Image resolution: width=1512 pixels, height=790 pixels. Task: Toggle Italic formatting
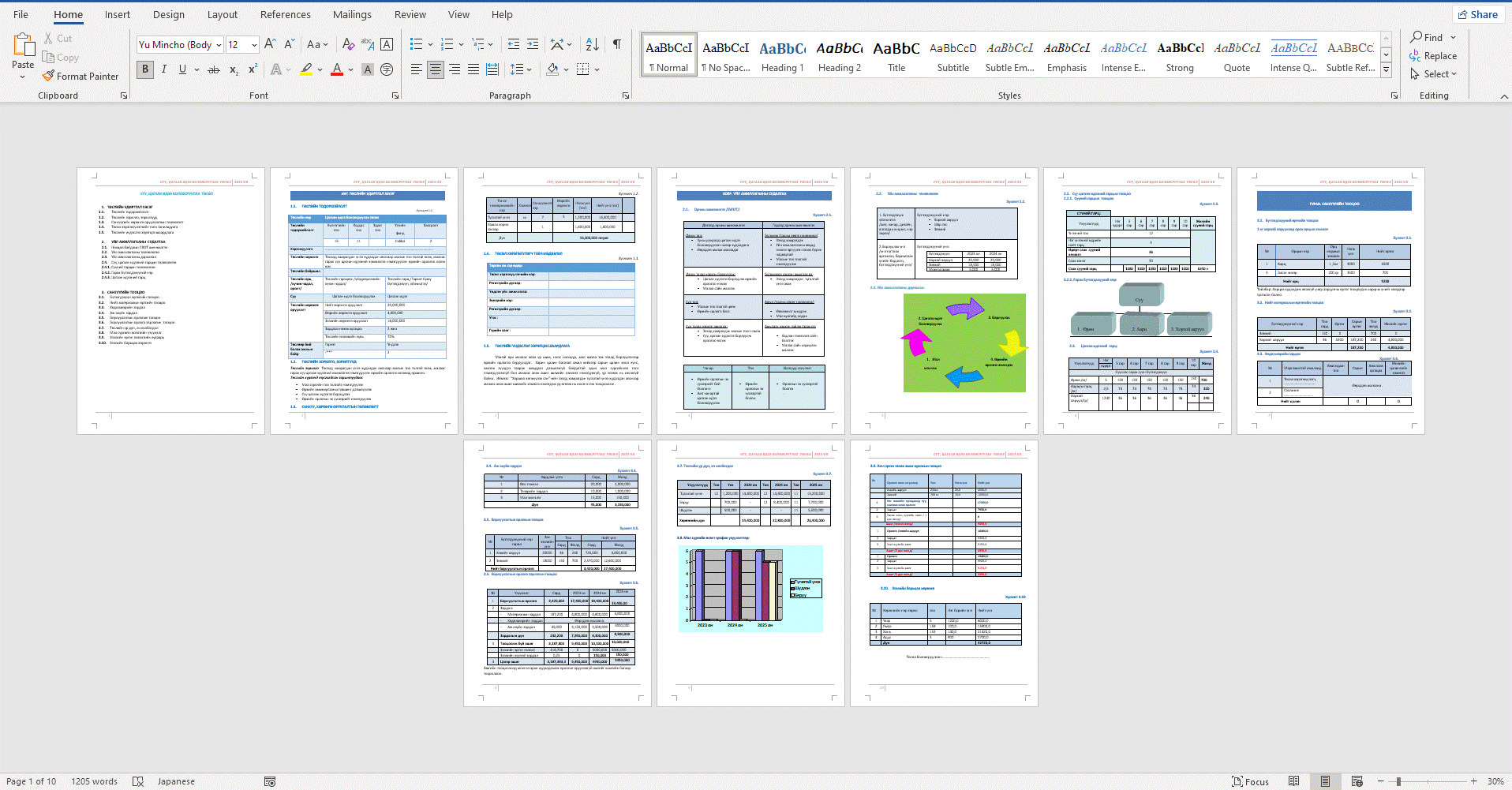tap(164, 69)
